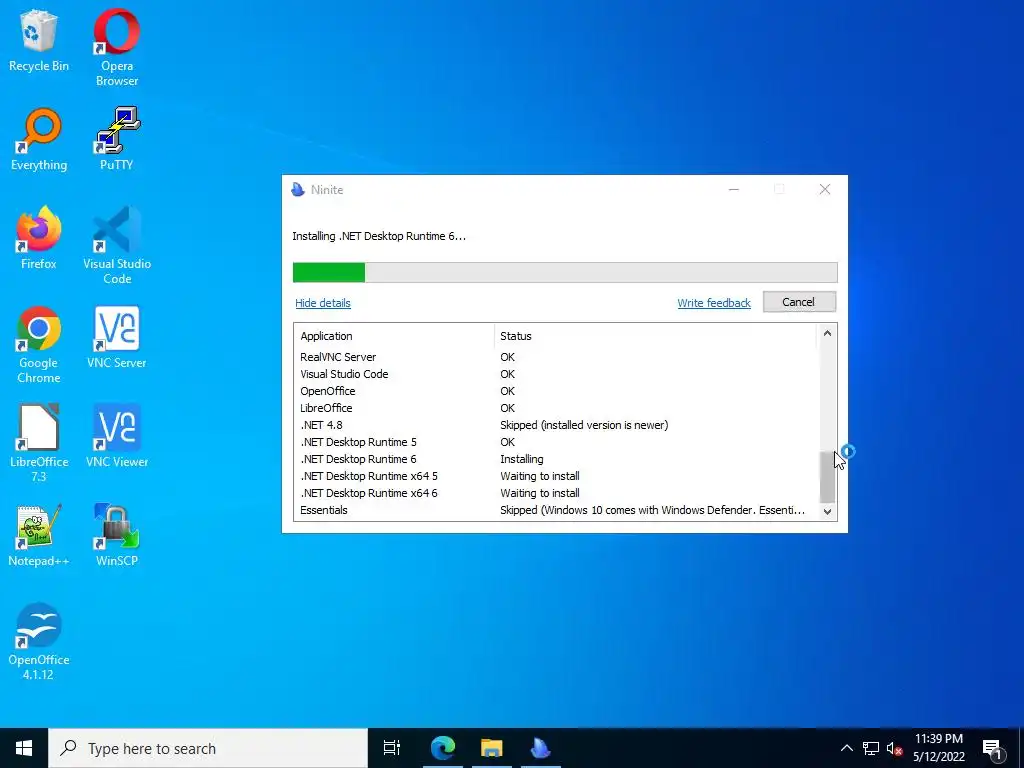Open the taskbar clock and date
The height and width of the screenshot is (768, 1024).
[x=938, y=748]
